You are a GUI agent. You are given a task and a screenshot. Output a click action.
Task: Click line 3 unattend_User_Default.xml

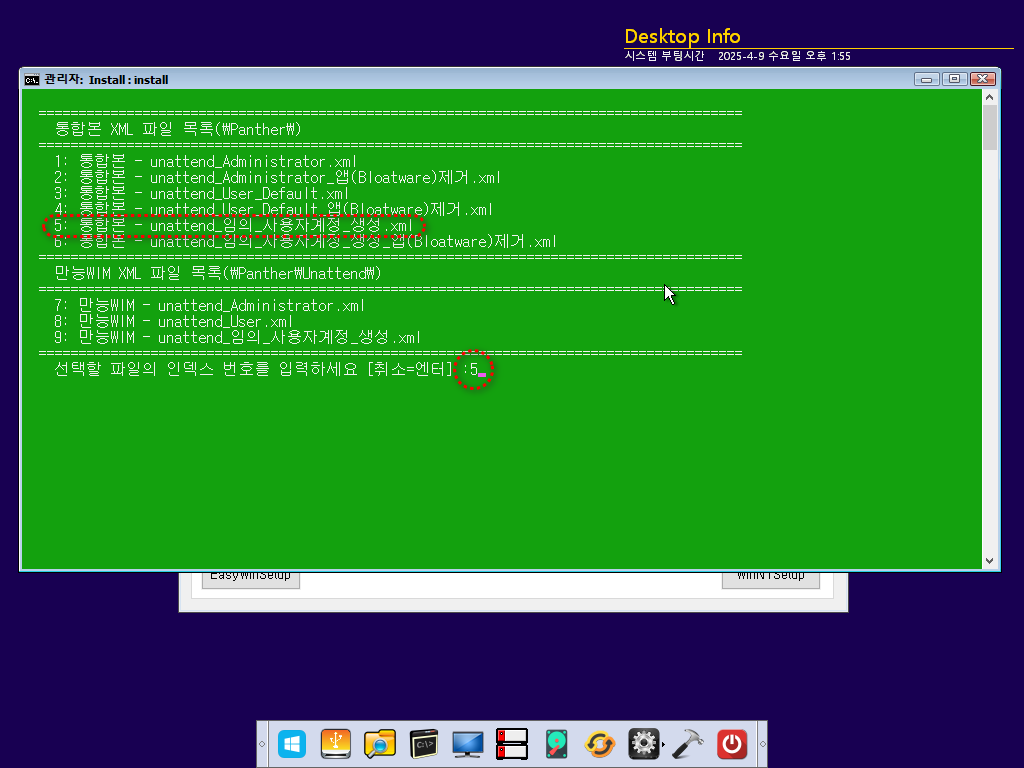point(202,194)
